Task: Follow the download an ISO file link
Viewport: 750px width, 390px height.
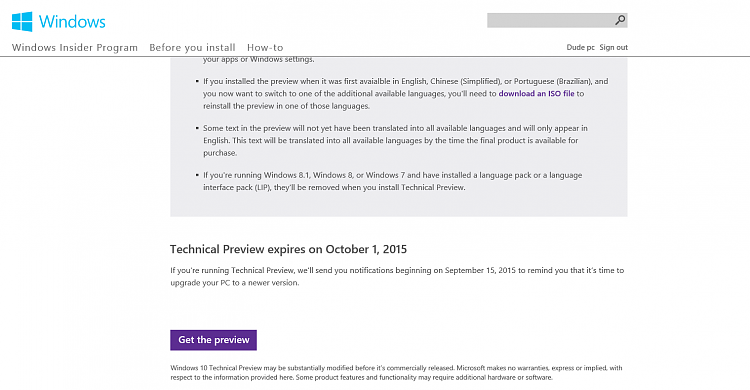Action: [536, 93]
